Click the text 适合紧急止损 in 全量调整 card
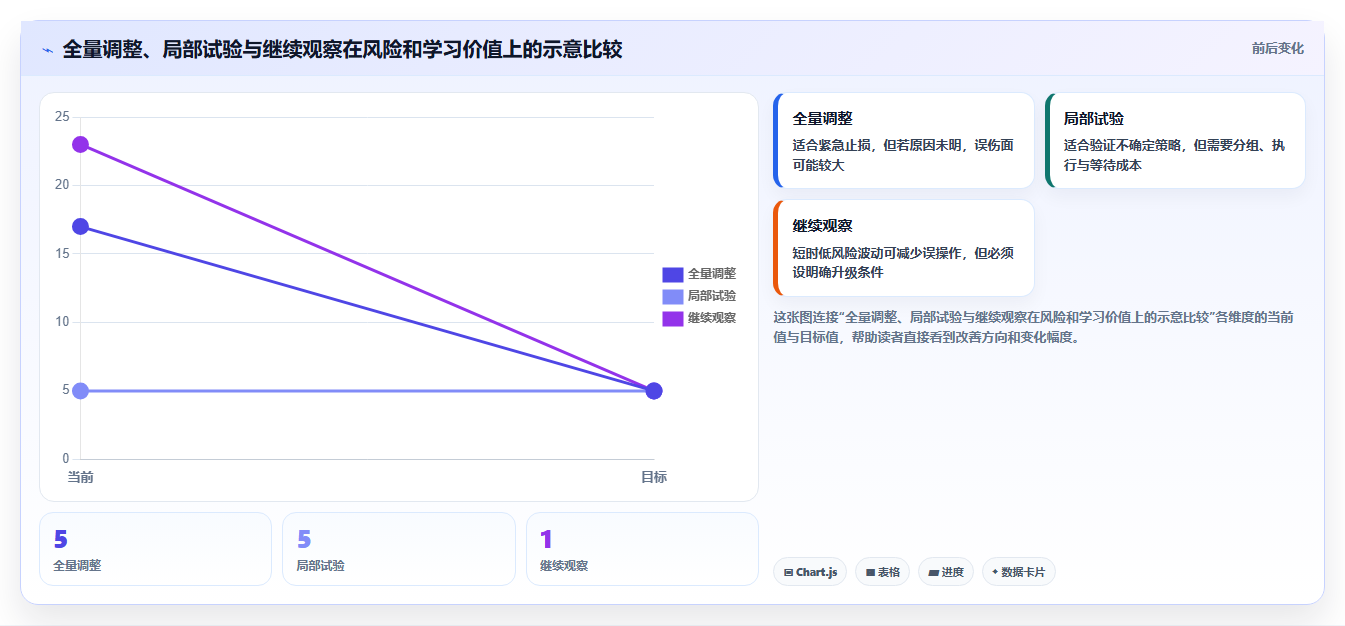This screenshot has width=1345, height=626. pyautogui.click(x=832, y=145)
